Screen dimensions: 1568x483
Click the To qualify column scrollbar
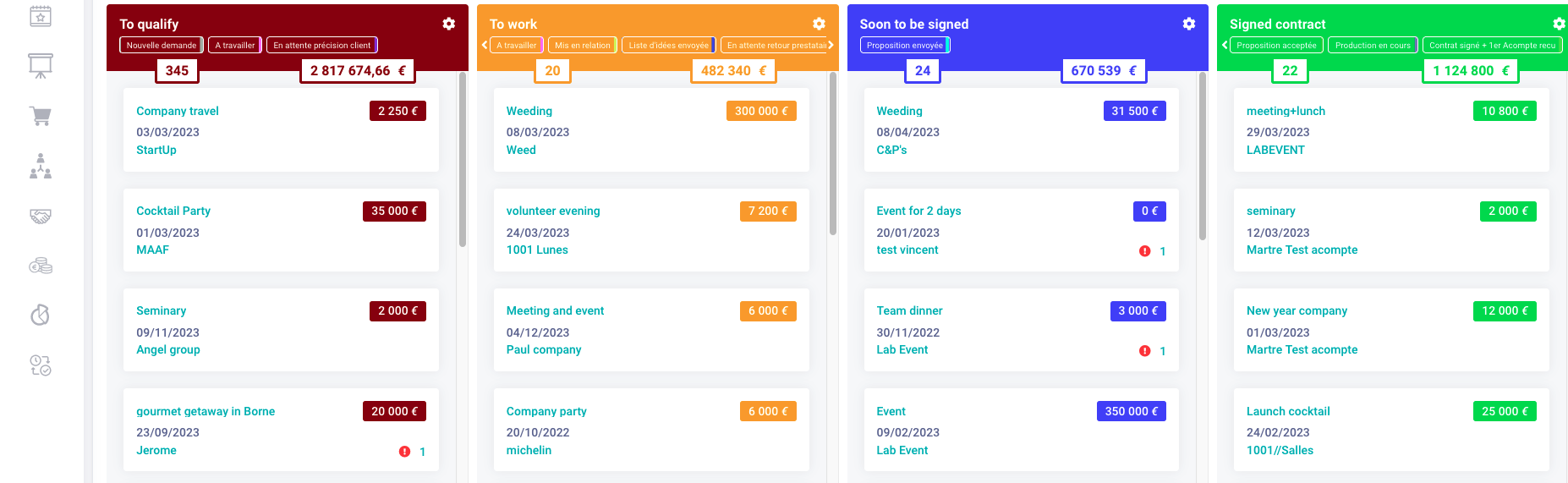pos(463,160)
